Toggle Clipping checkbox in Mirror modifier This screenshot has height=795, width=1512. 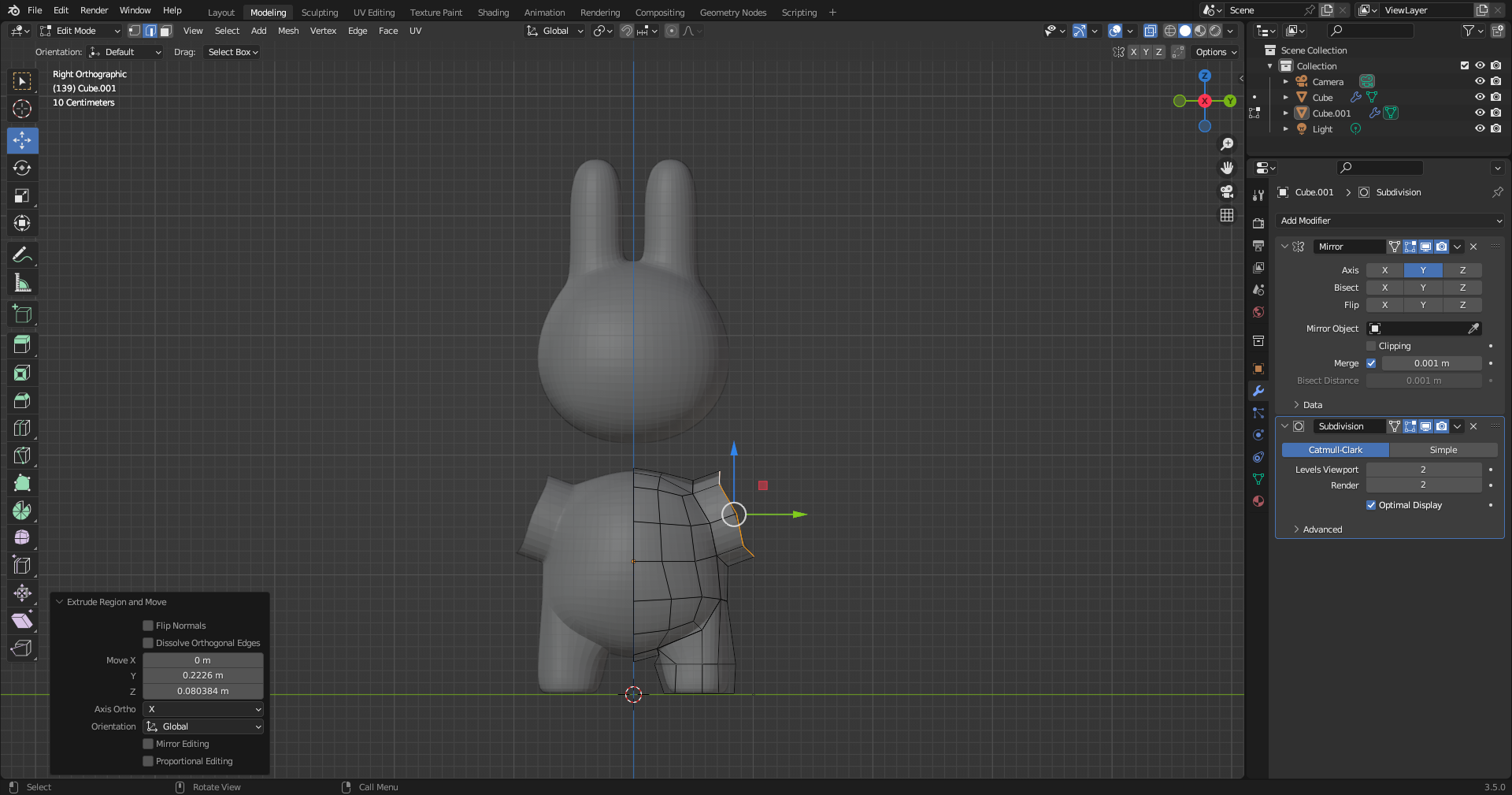(x=1371, y=346)
